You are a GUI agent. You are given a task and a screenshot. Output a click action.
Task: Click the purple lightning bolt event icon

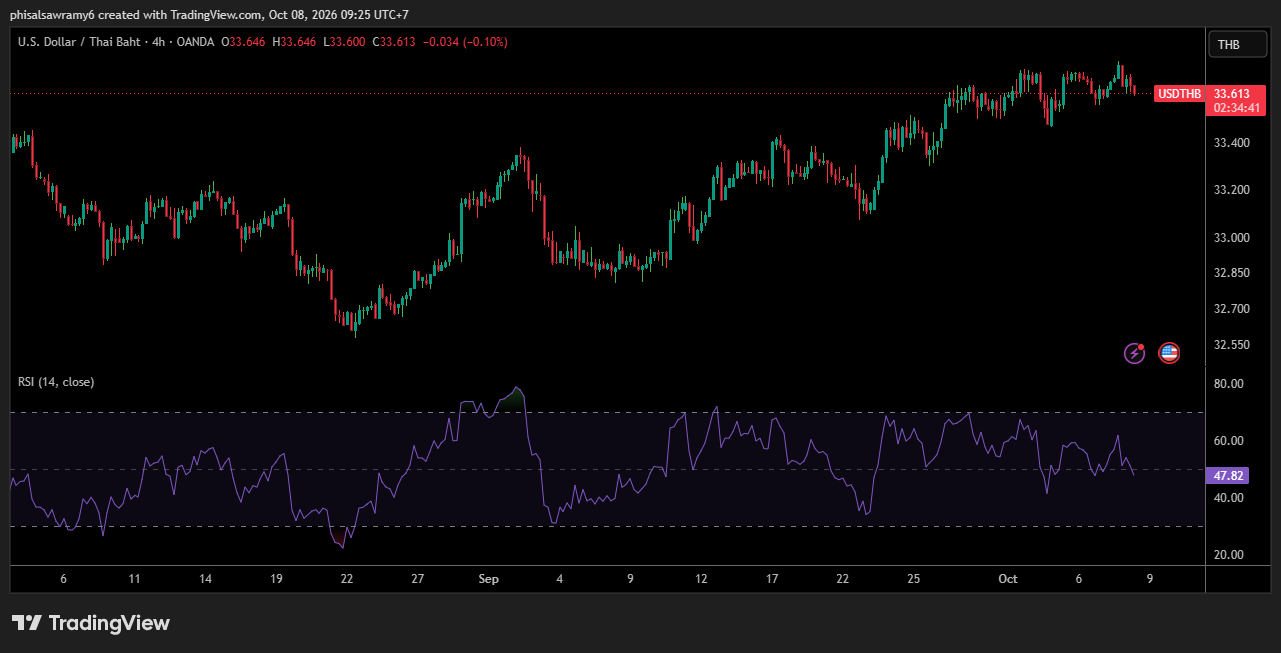click(1135, 352)
